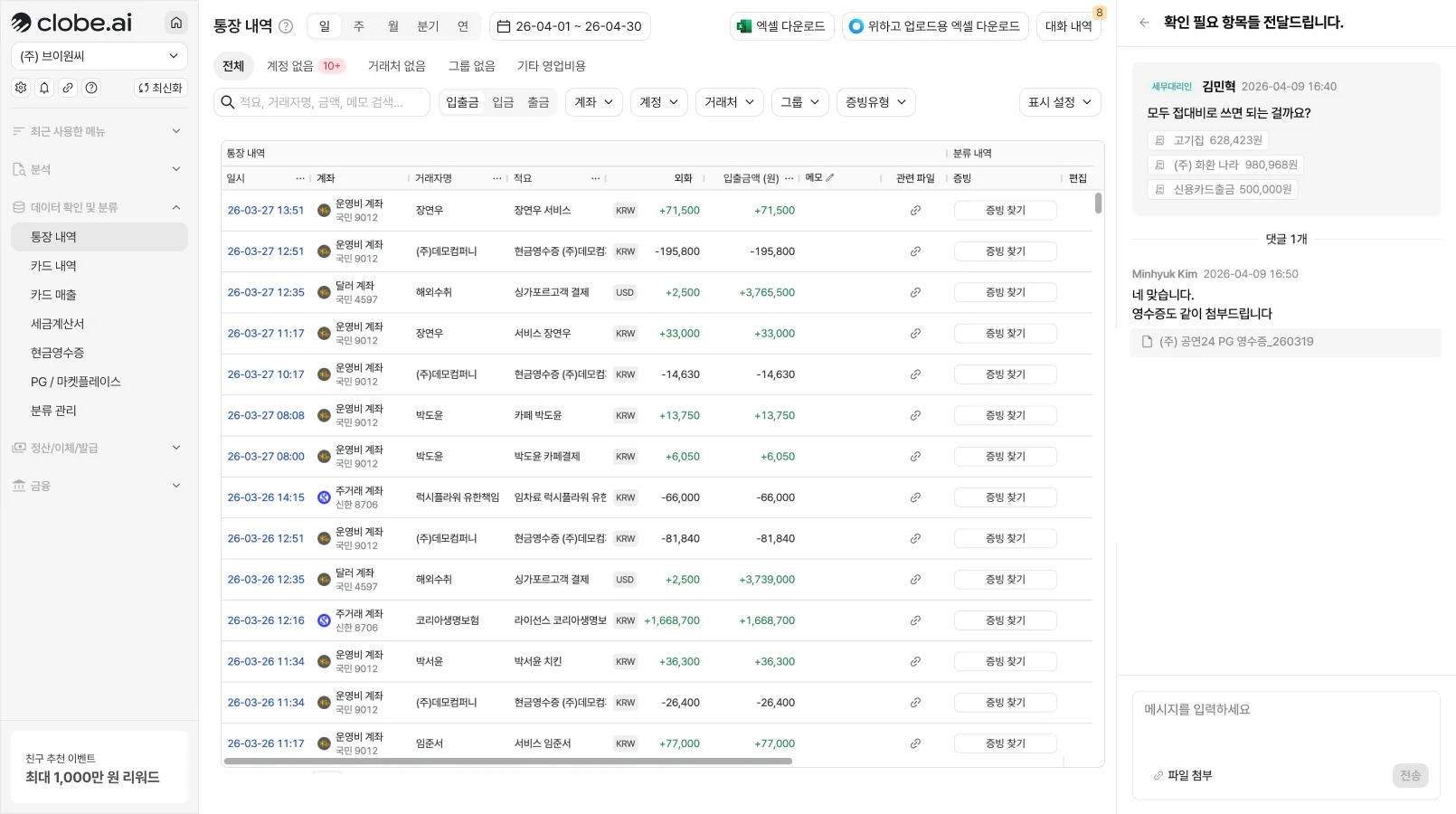The width and height of the screenshot is (1456, 814).
Task: Open notifications with the bell icon
Action: (44, 88)
